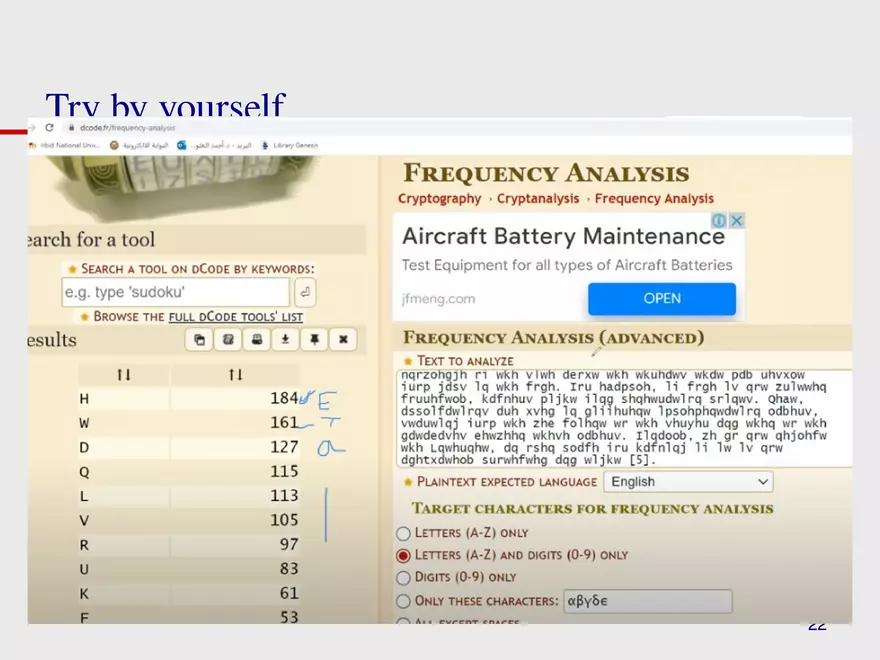Select Digits (0-9) only option

click(404, 577)
